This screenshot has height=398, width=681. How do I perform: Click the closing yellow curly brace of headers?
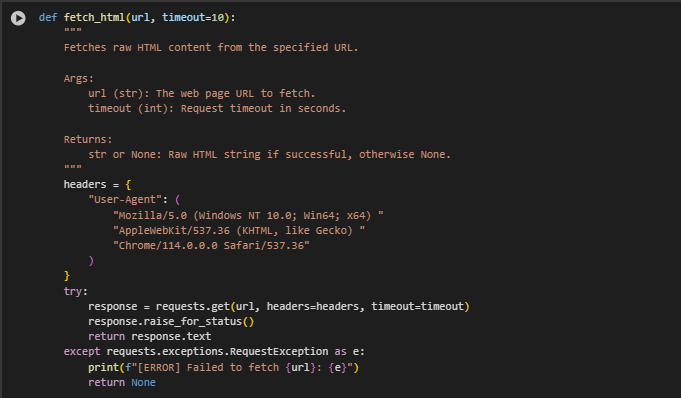pyautogui.click(x=67, y=276)
